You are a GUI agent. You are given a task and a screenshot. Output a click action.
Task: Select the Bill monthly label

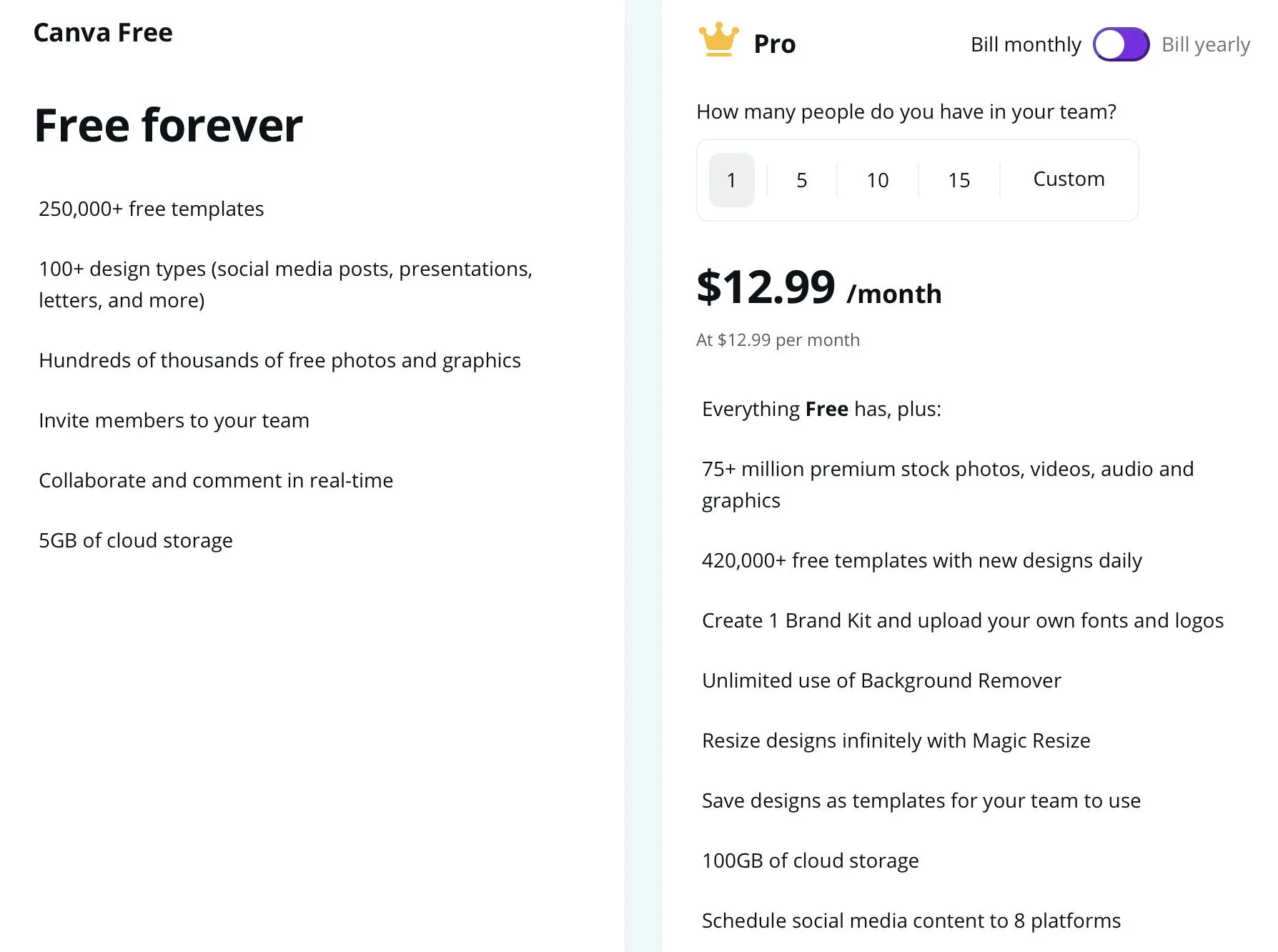1025,44
